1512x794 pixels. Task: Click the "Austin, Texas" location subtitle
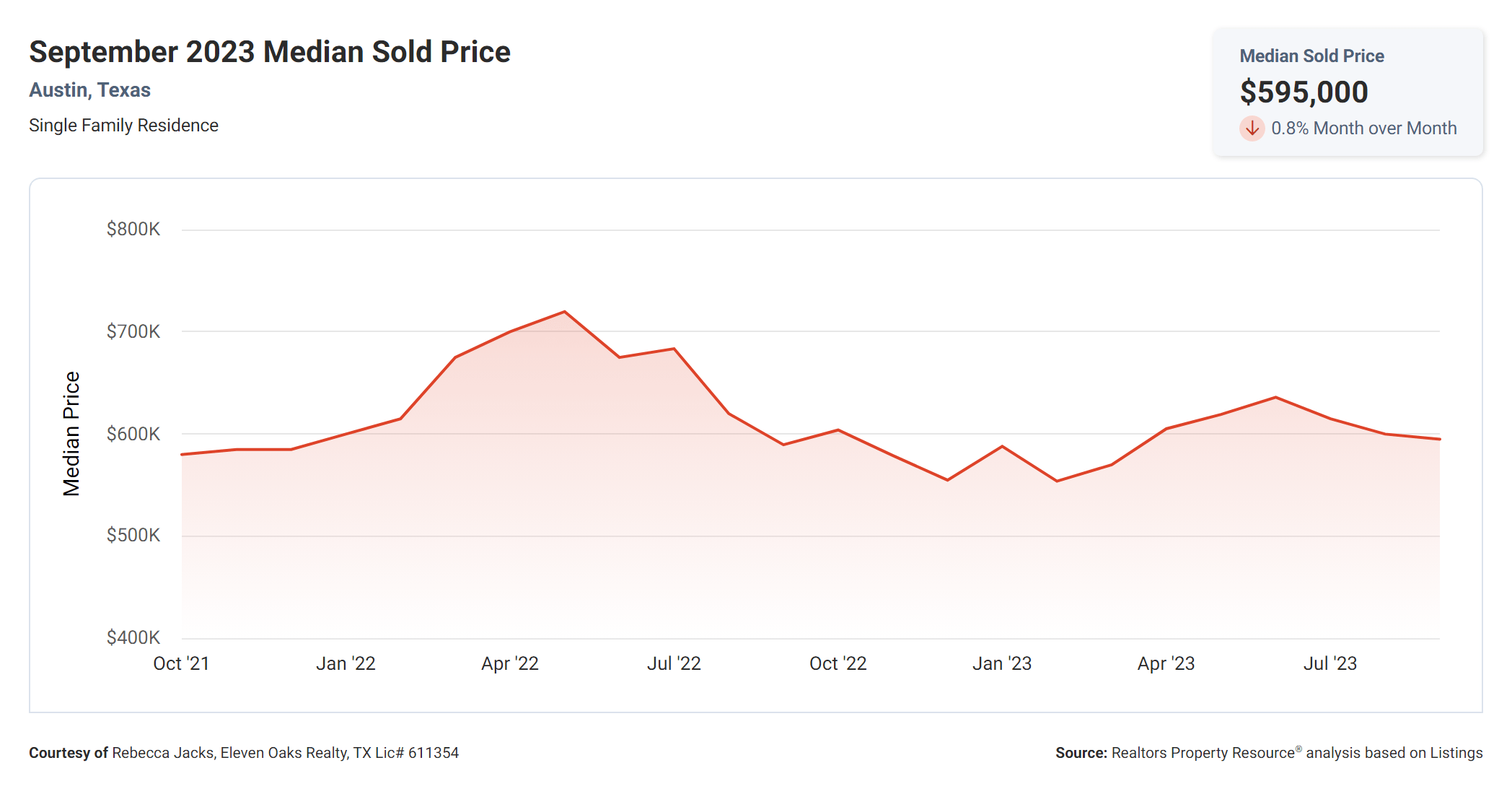pos(89,90)
